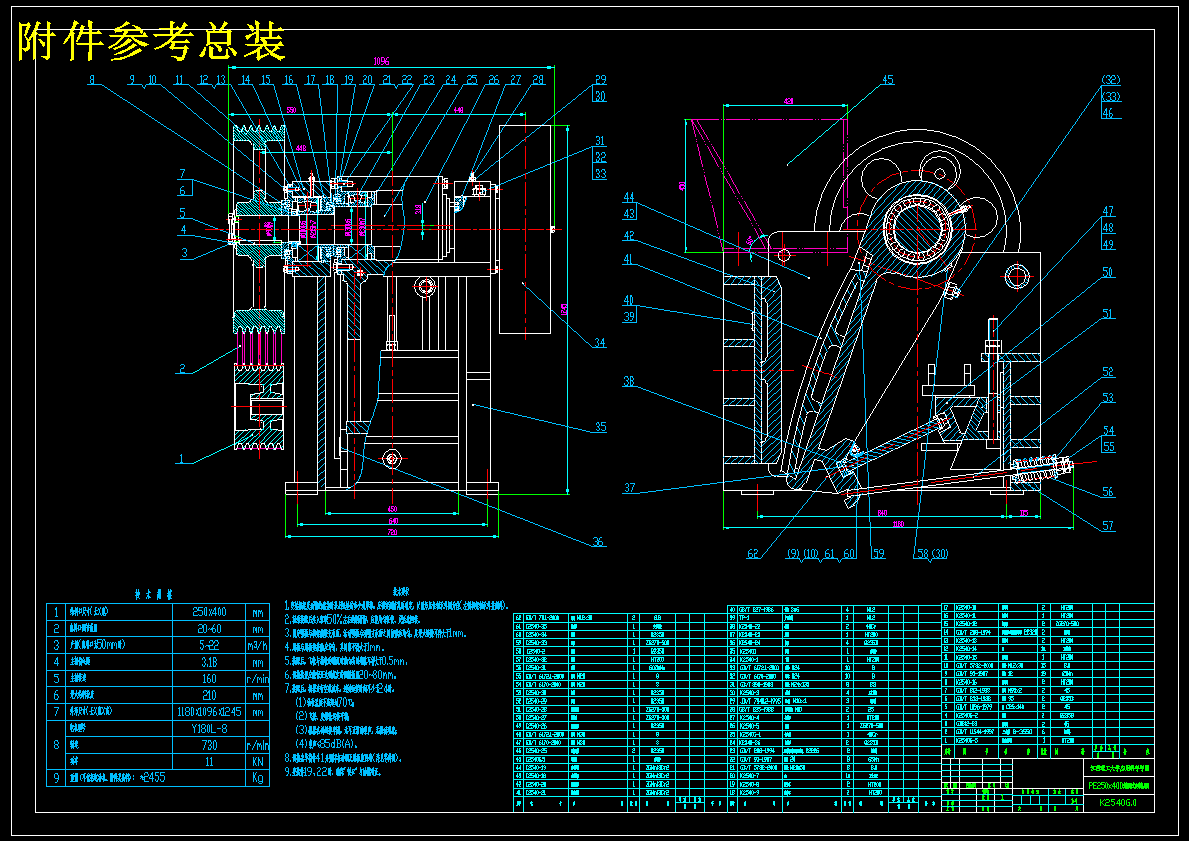Click part callout number 38

629,381
